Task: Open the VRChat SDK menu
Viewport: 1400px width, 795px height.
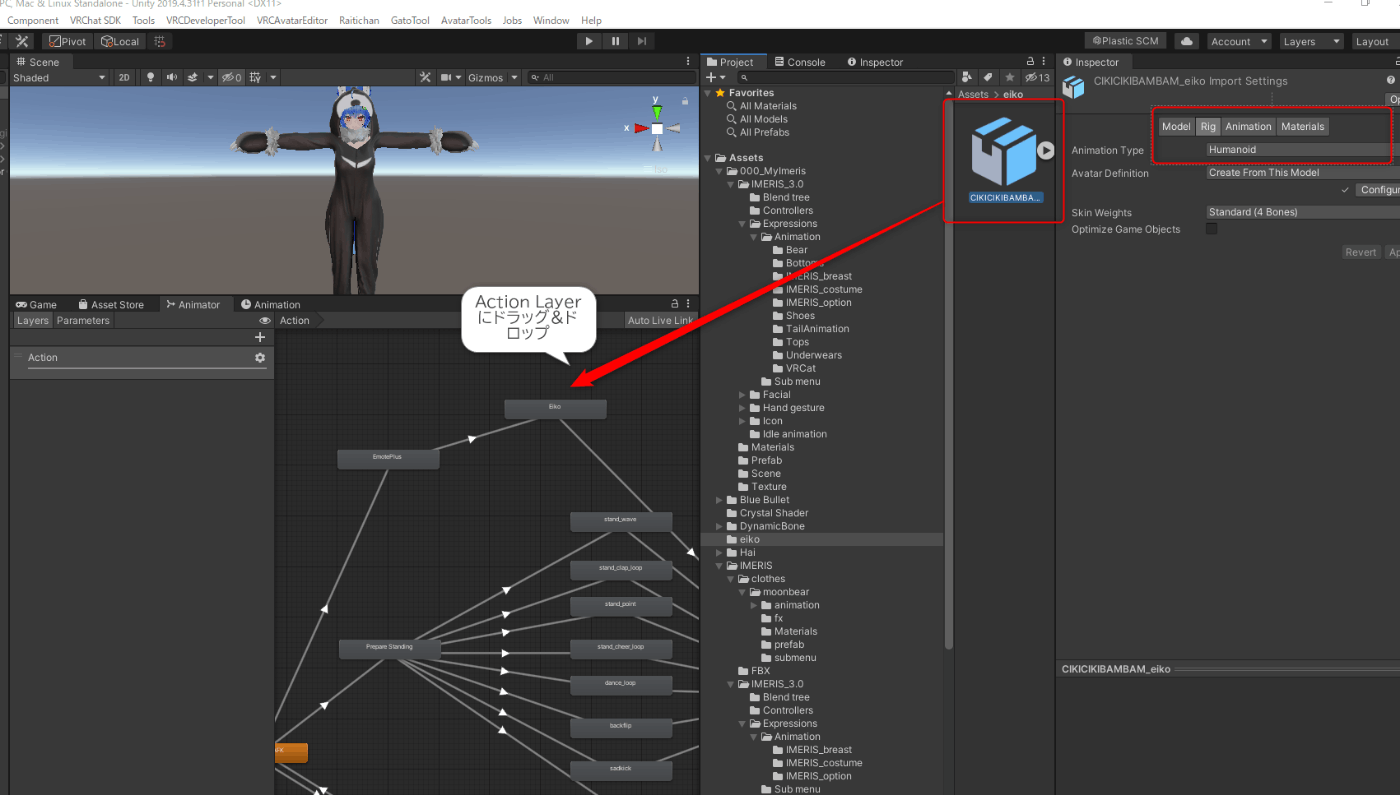Action: (95, 20)
